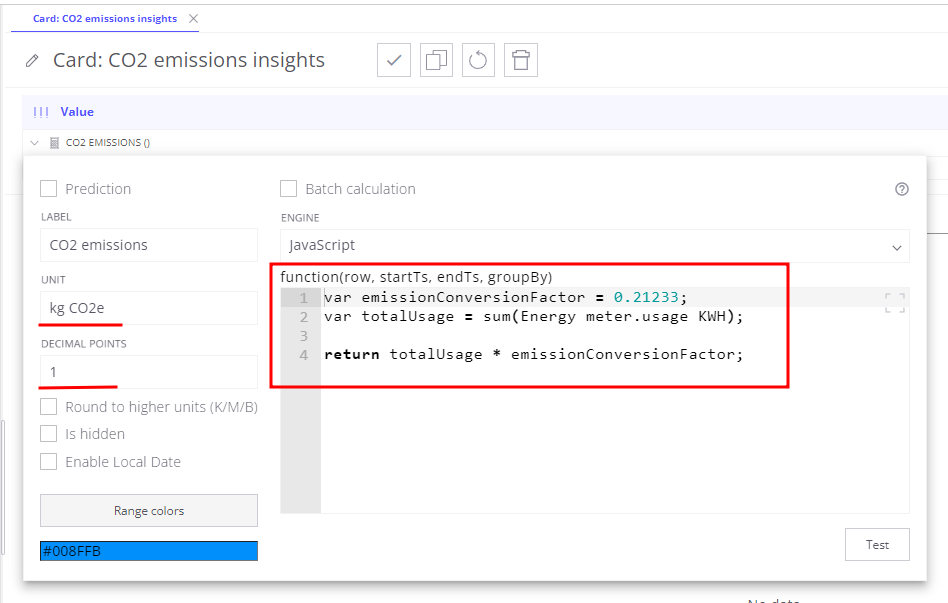Expand the code editor to fullscreen
The image size is (948, 603).
pyautogui.click(x=895, y=303)
